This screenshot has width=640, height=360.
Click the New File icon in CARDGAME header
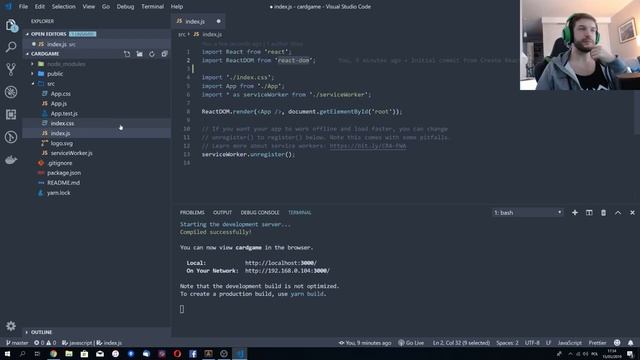pos(127,54)
